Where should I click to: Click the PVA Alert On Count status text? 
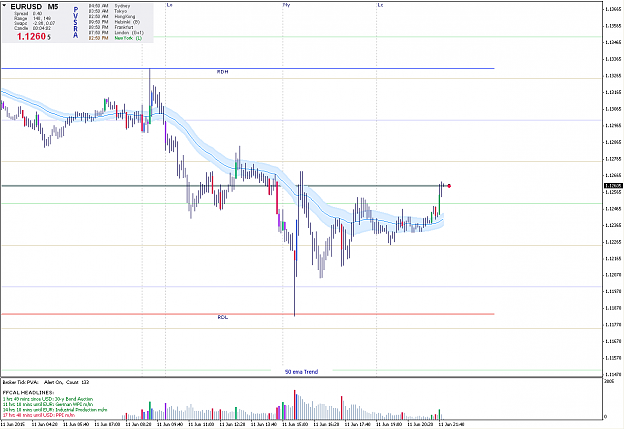tap(46, 382)
